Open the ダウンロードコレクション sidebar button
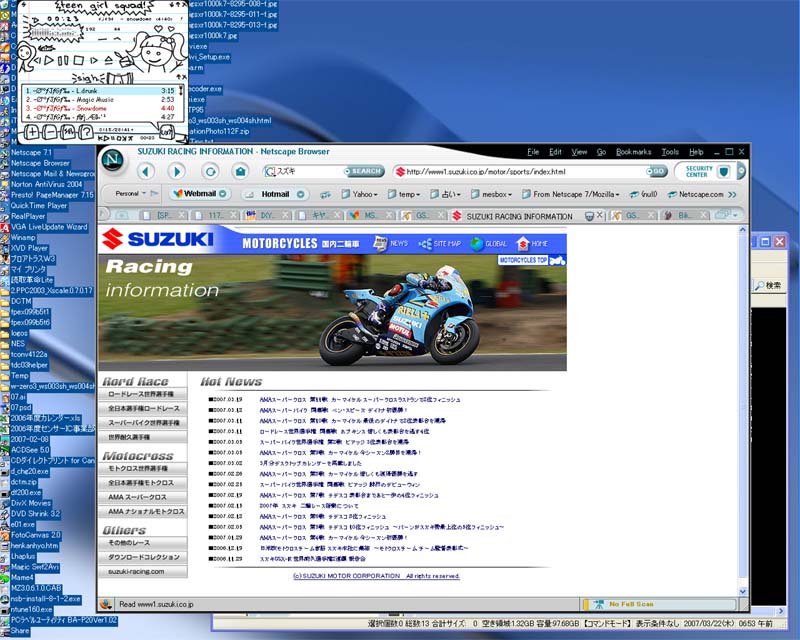Image resolution: width=800 pixels, height=640 pixels. coord(142,557)
